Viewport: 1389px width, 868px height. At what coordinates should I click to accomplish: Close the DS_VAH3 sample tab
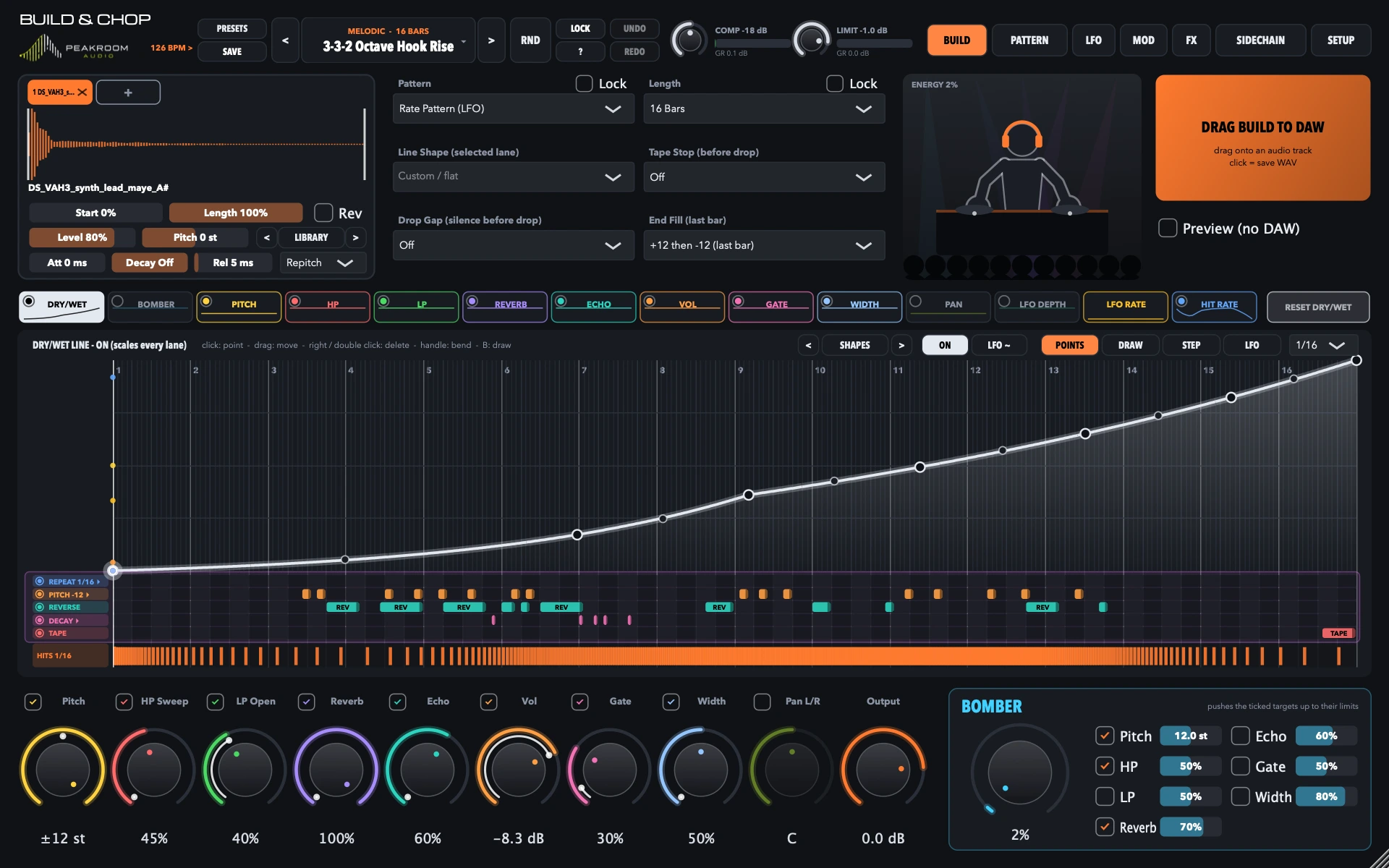click(82, 93)
